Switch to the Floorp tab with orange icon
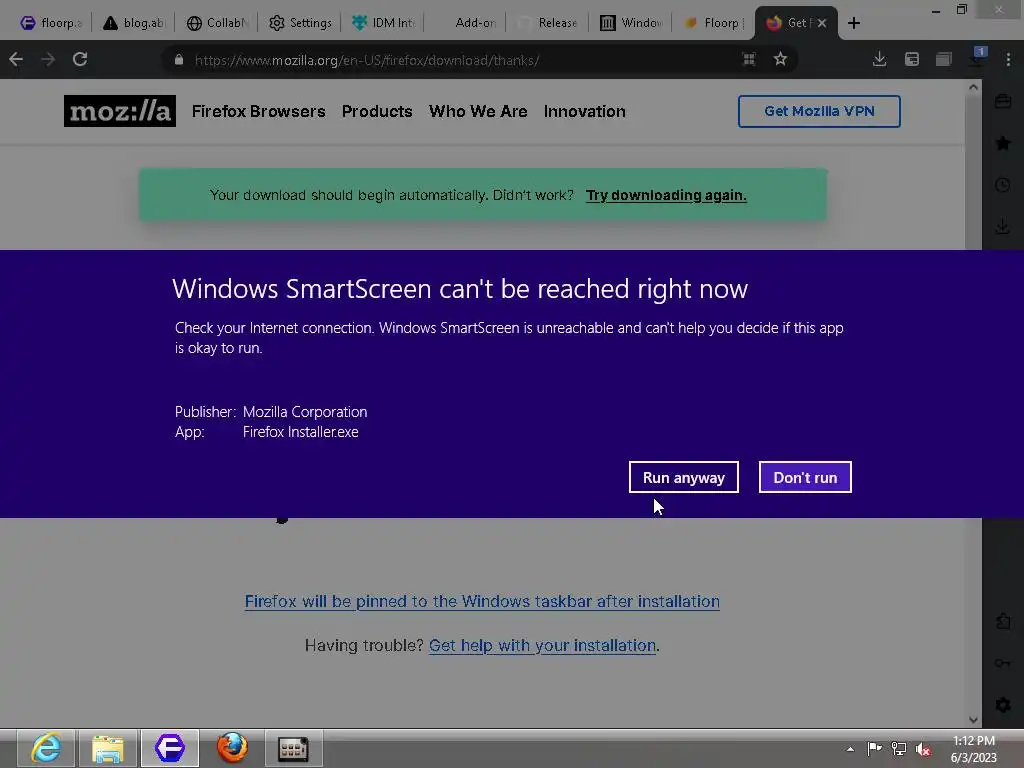This screenshot has width=1024, height=768. pyautogui.click(x=713, y=23)
